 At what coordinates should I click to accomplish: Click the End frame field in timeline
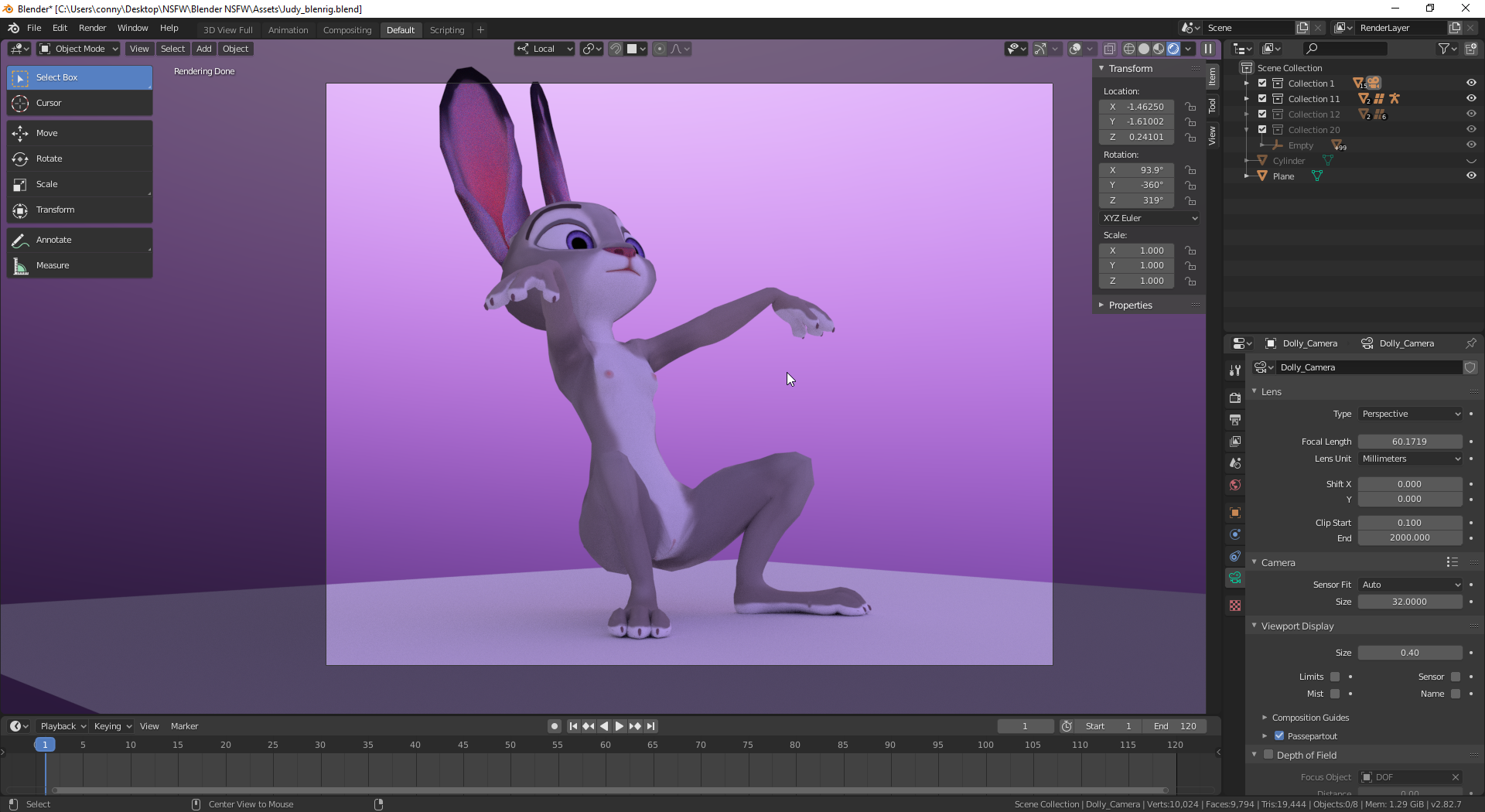point(1175,726)
